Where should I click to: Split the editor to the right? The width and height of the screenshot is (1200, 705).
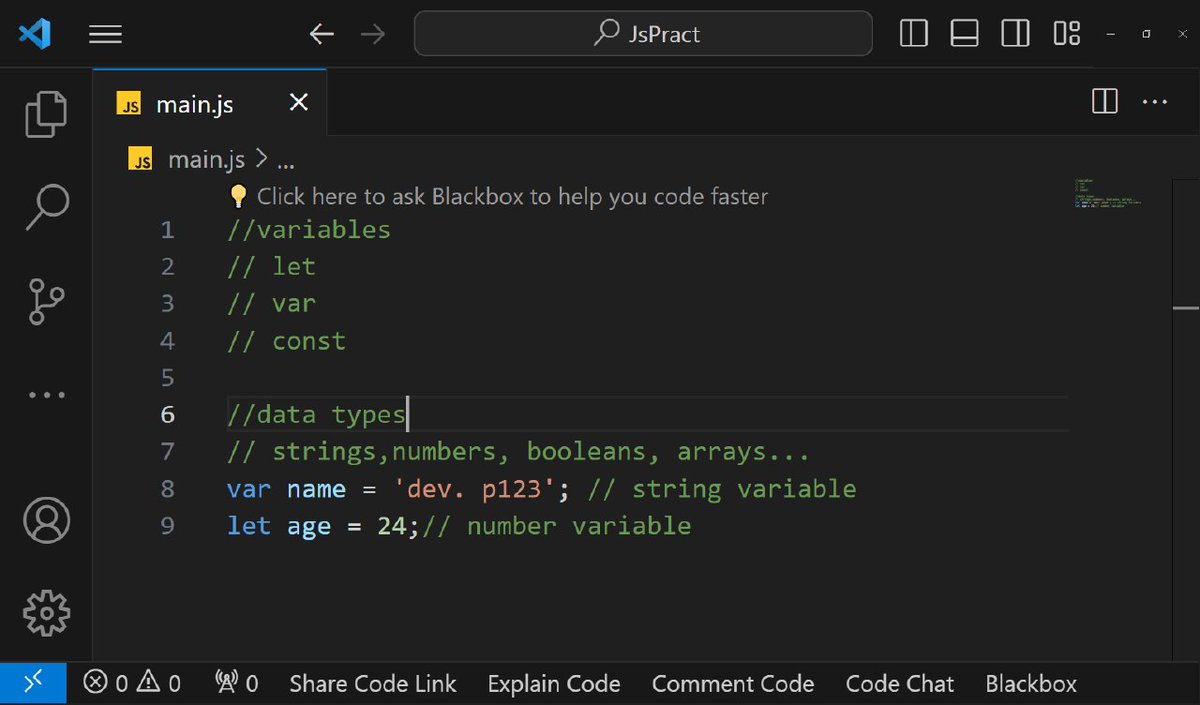[x=1105, y=101]
